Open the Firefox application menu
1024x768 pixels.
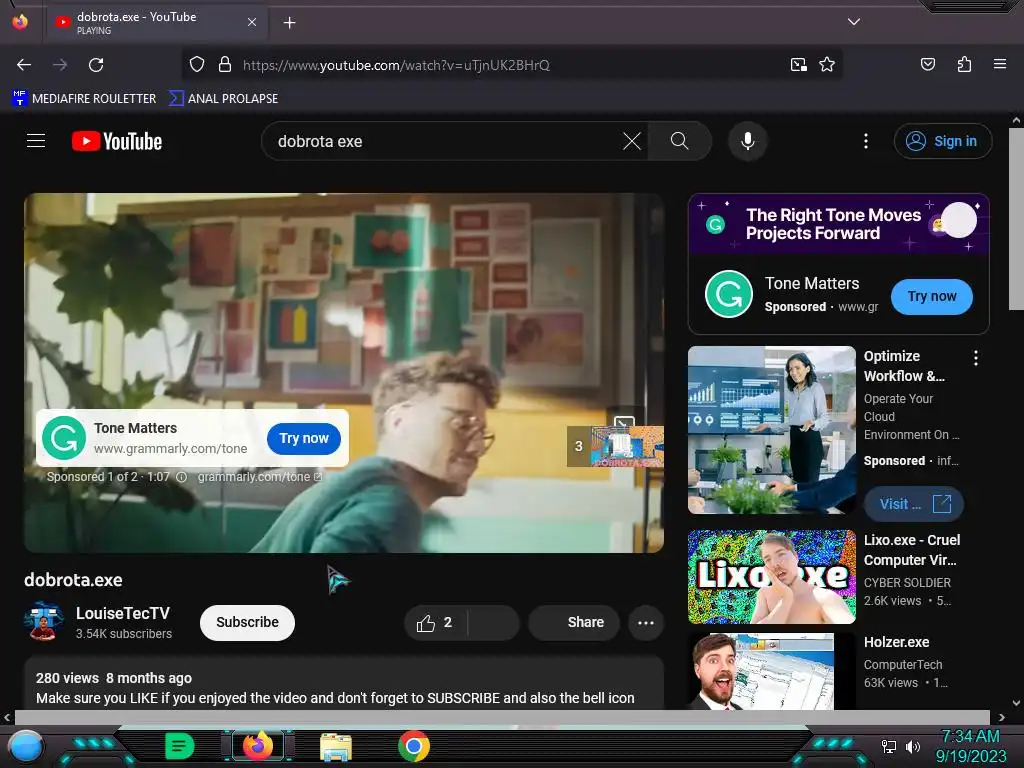click(x=999, y=64)
